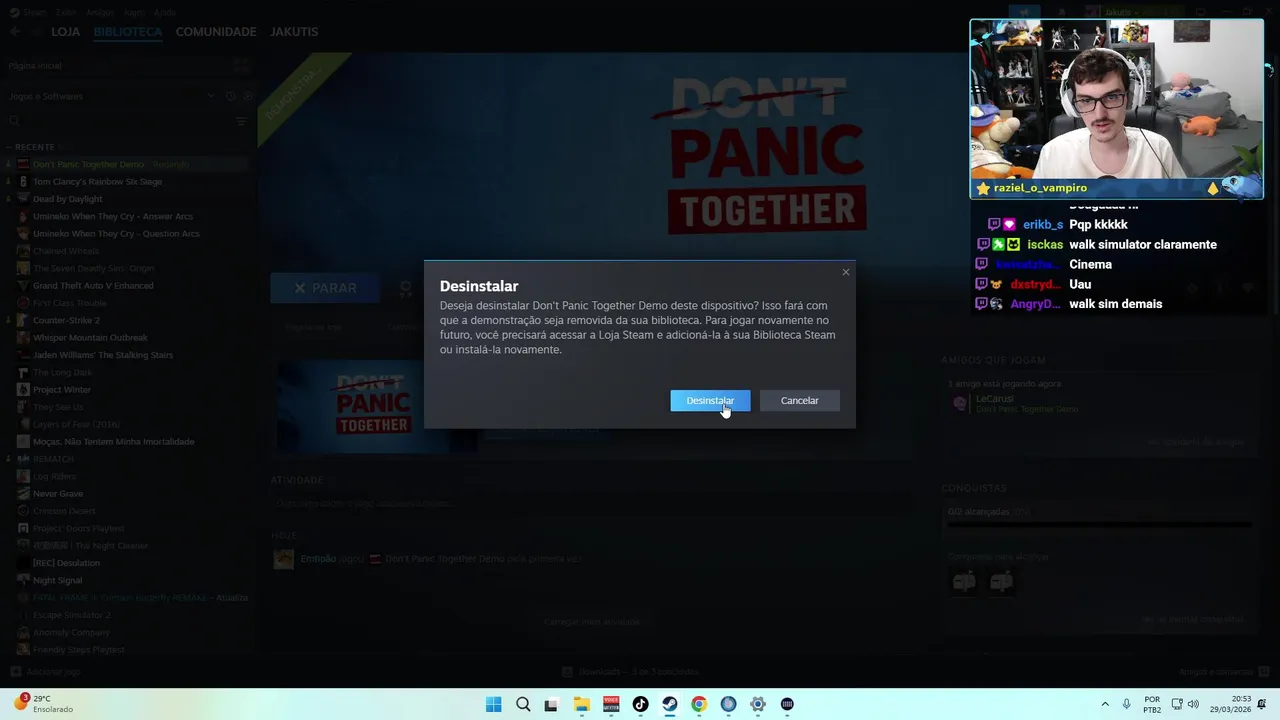Viewport: 1280px width, 720px height.
Task: Open File Explorer from taskbar
Action: click(x=581, y=704)
